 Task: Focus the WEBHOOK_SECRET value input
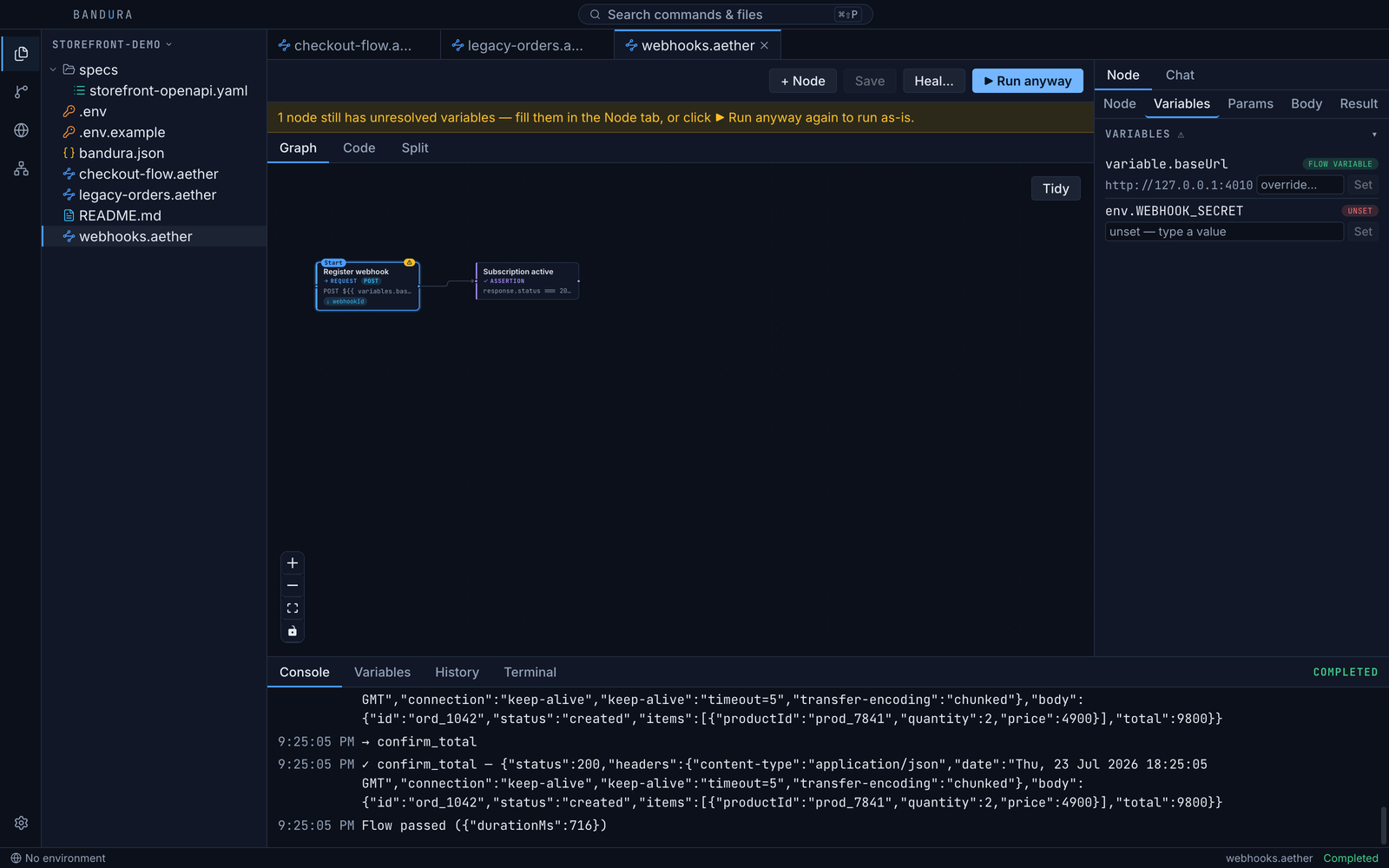[x=1224, y=232]
